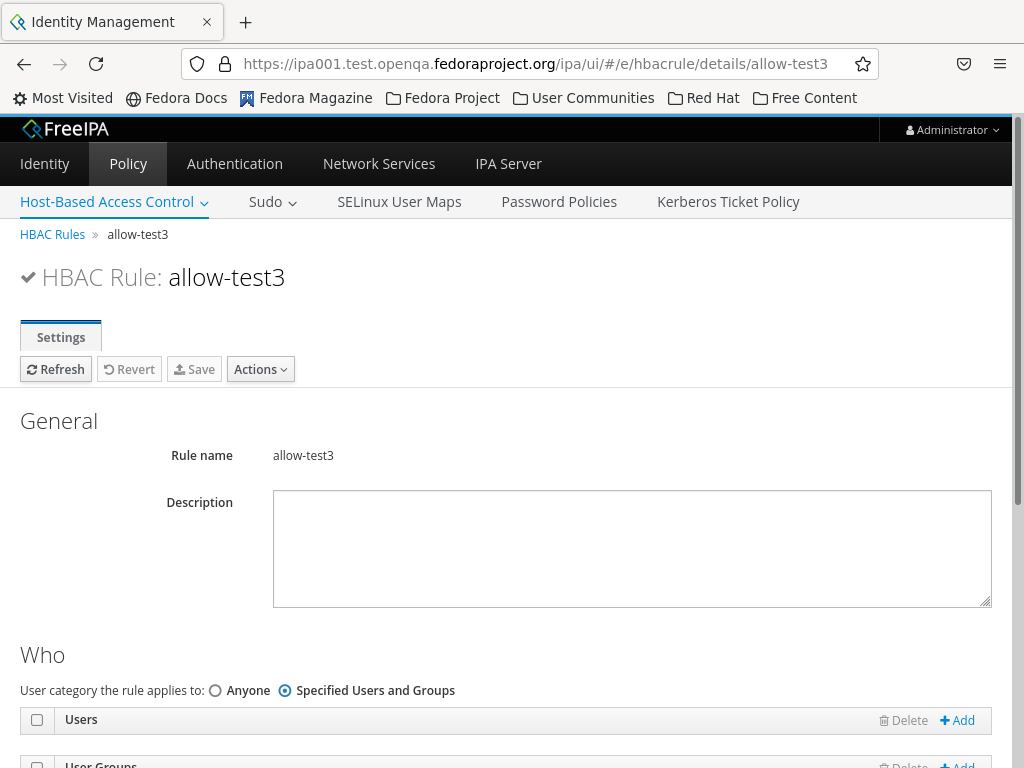This screenshot has width=1024, height=768.
Task: Expand the Host-Based Access Control submenu
Action: [114, 202]
